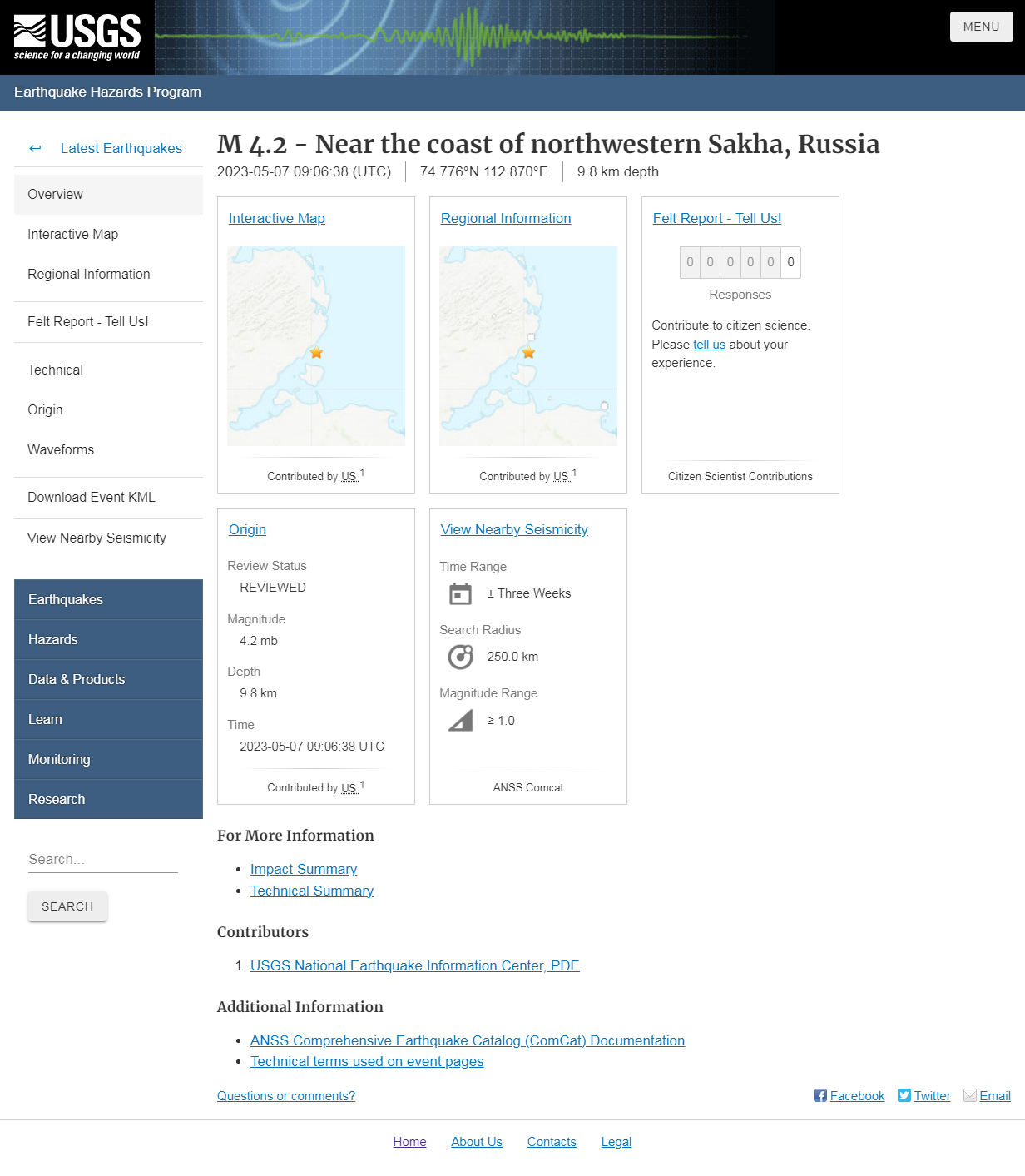Open Technical Summary link
1025x1176 pixels.
[312, 891]
